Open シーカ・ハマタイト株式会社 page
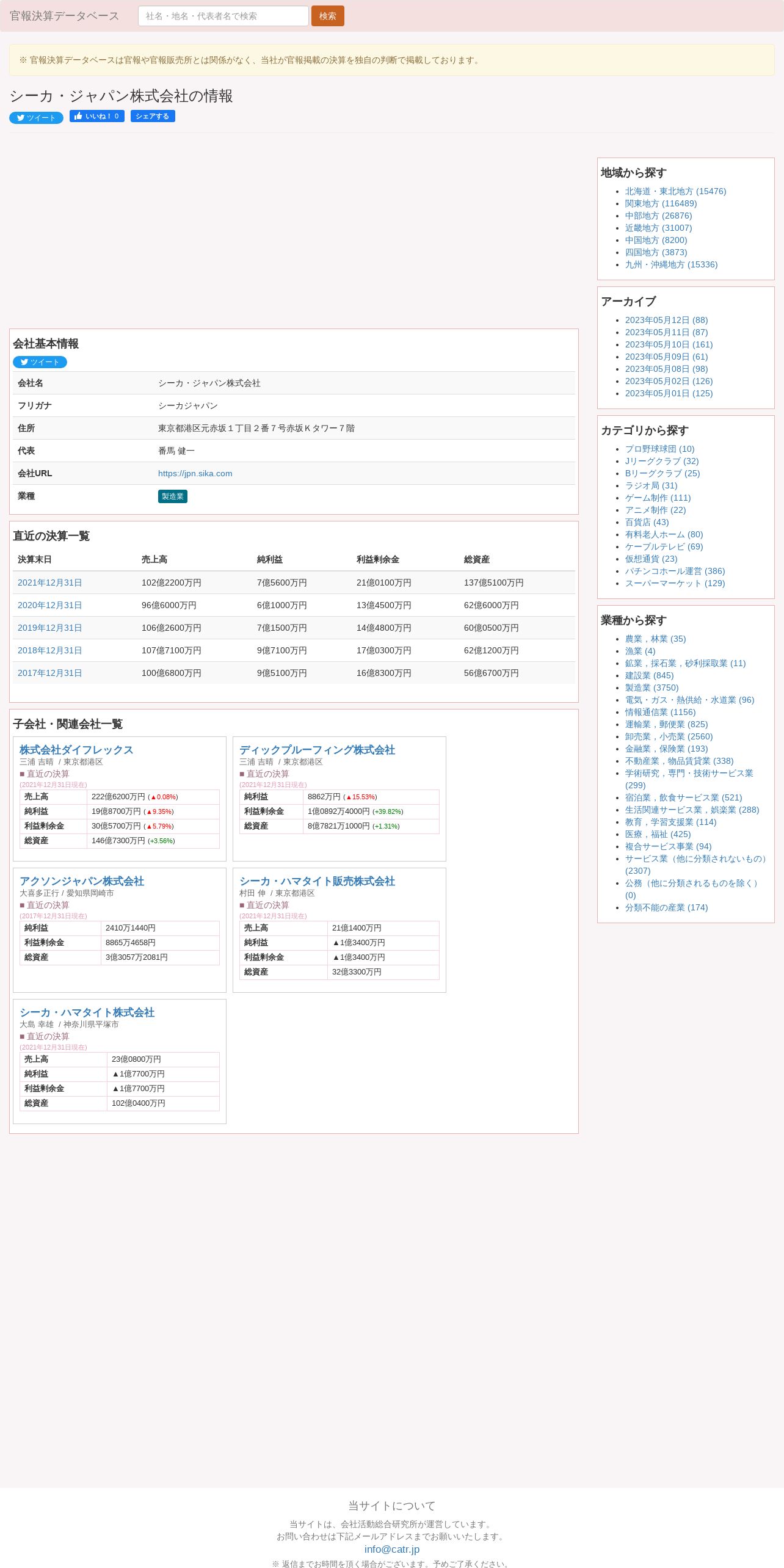The height and width of the screenshot is (1568, 784). 87,1012
